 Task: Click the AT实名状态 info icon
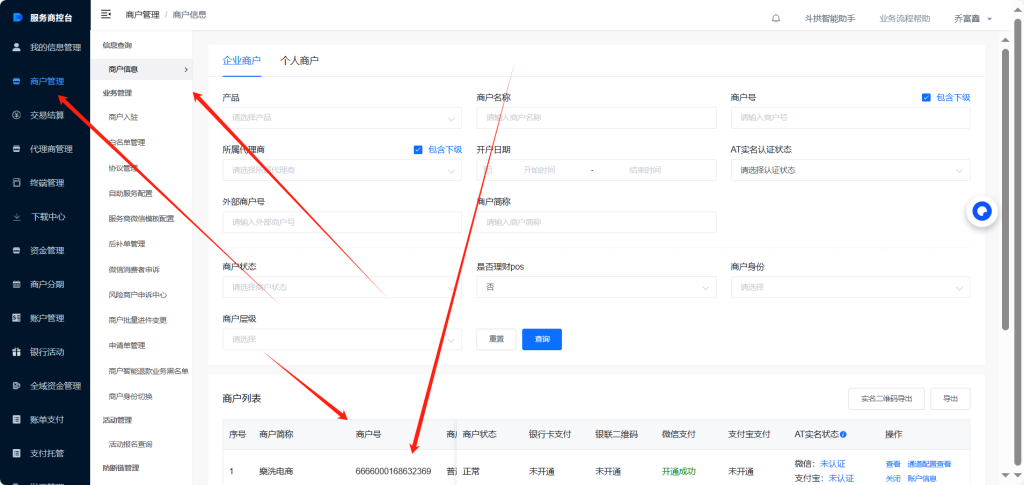tap(844, 435)
